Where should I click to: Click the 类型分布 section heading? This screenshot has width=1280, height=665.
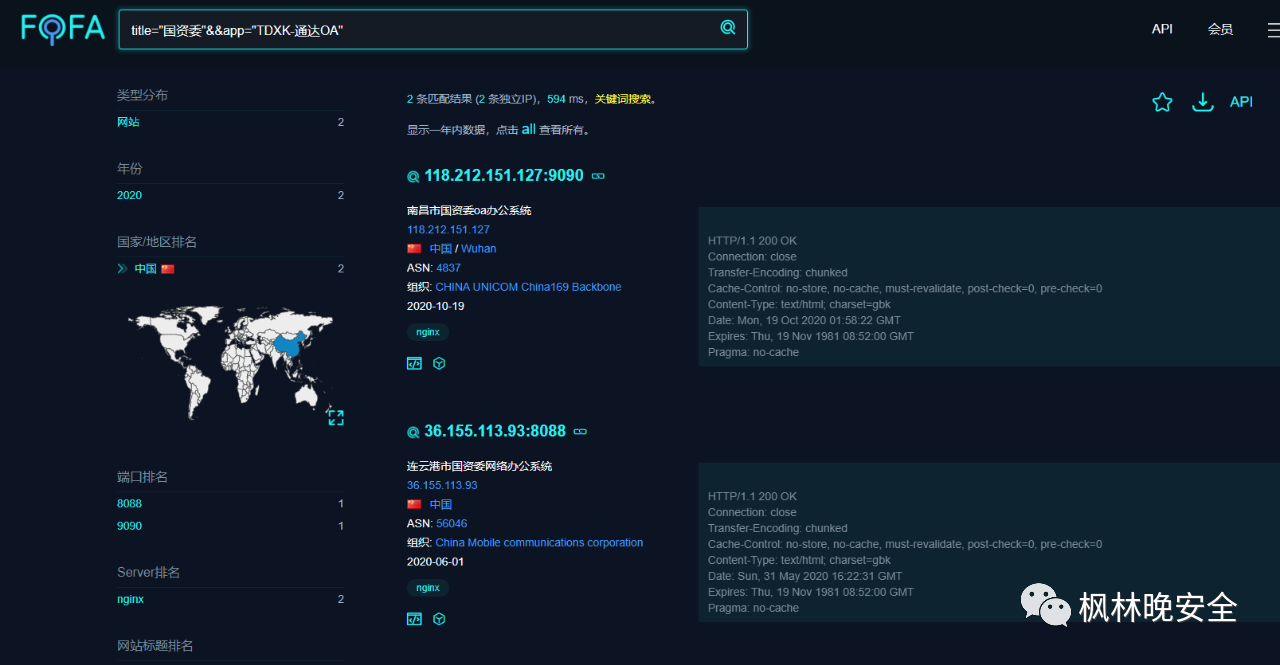click(x=142, y=95)
